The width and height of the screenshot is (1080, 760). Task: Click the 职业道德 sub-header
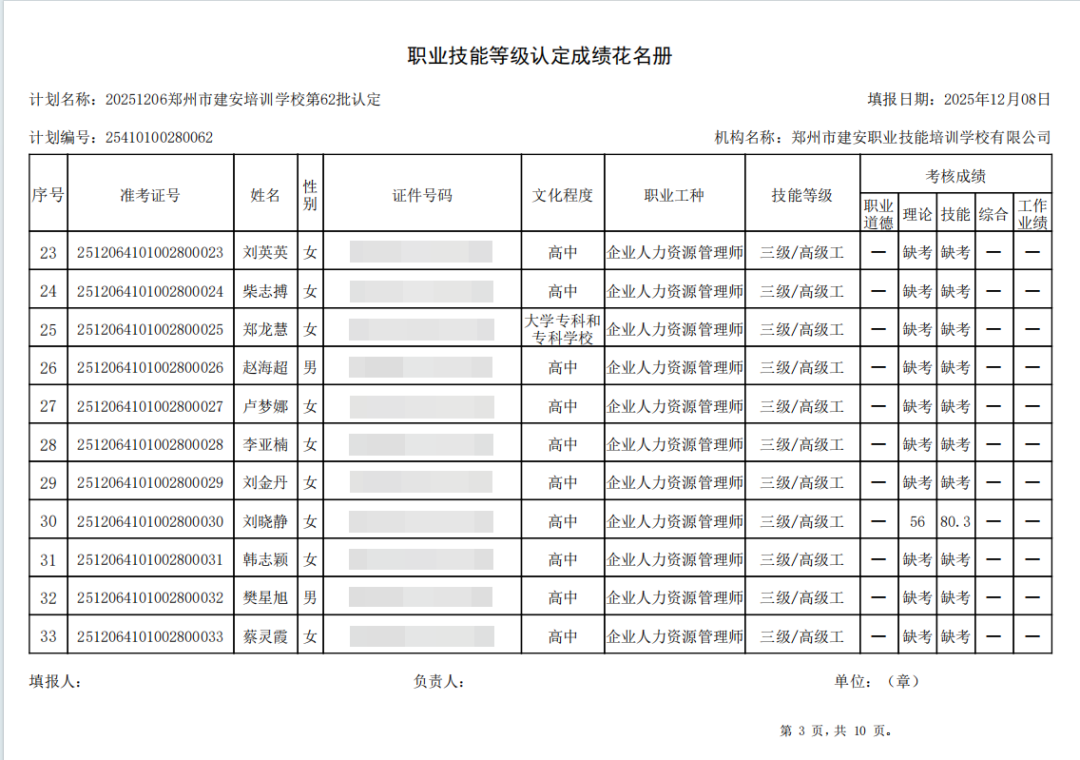[x=878, y=214]
